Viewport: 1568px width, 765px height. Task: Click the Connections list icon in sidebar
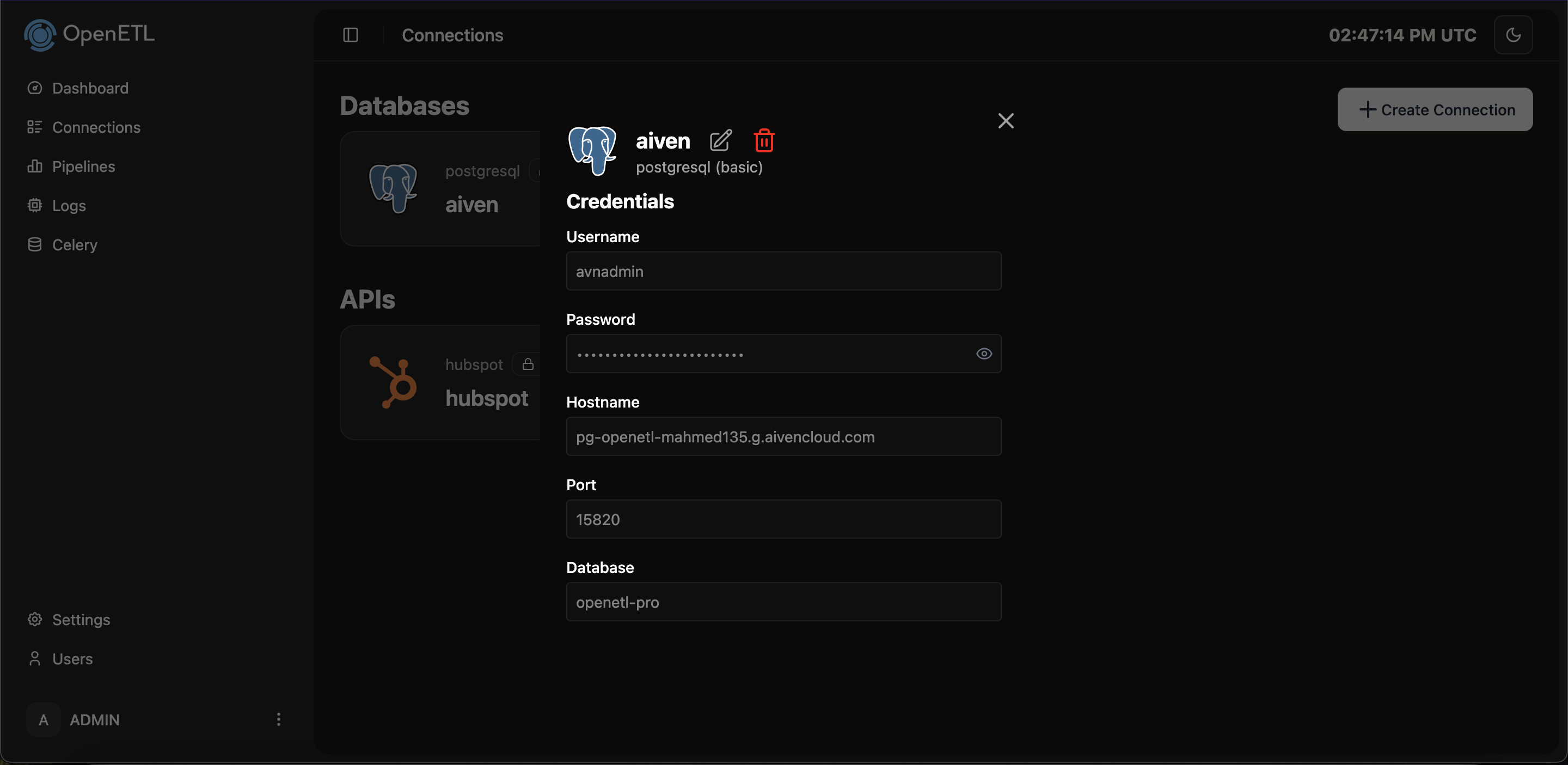click(x=35, y=127)
